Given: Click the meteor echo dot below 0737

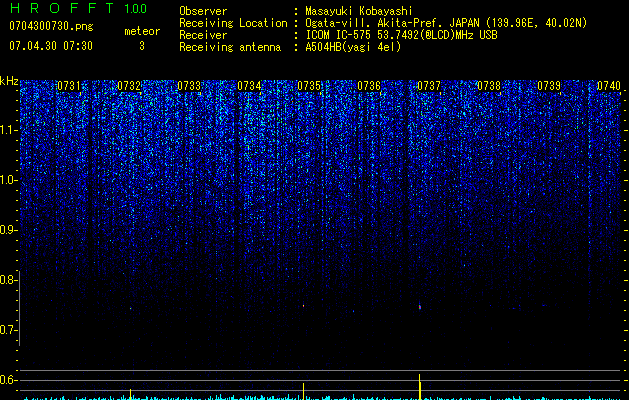Looking at the screenshot, I should pos(420,307).
